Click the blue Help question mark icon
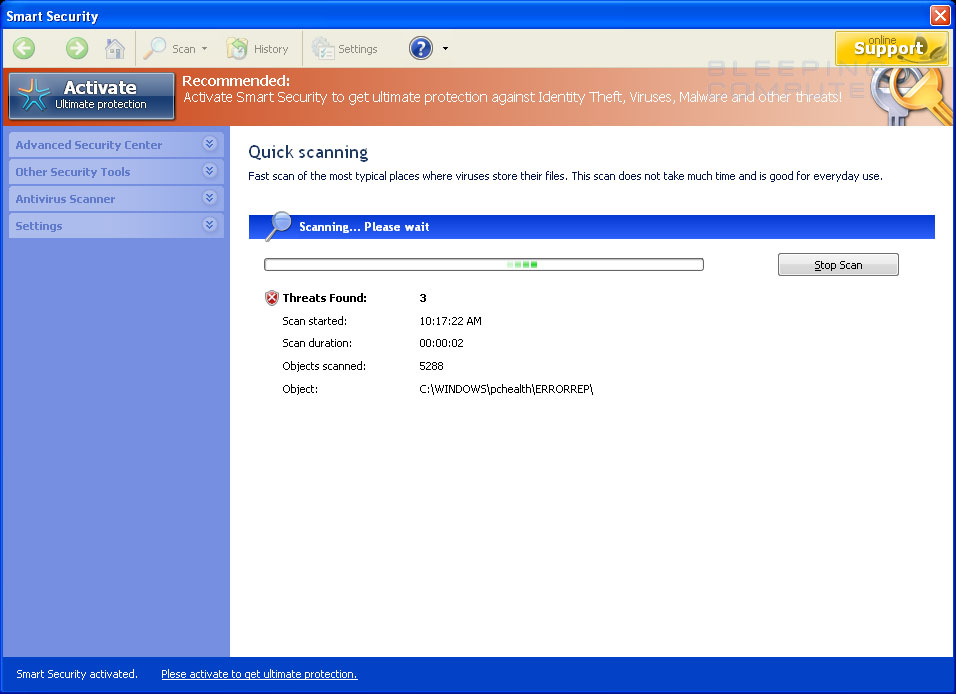Screen dimensions: 956x694 [421, 48]
